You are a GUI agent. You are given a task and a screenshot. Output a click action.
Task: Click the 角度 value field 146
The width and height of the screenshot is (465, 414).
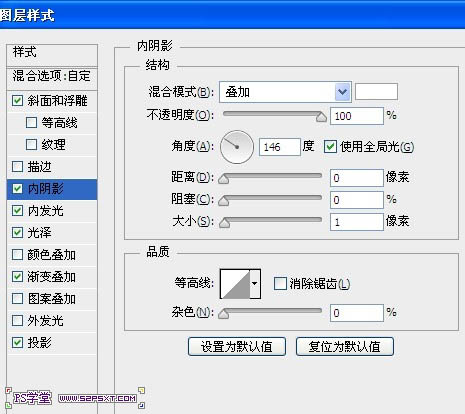(280, 147)
